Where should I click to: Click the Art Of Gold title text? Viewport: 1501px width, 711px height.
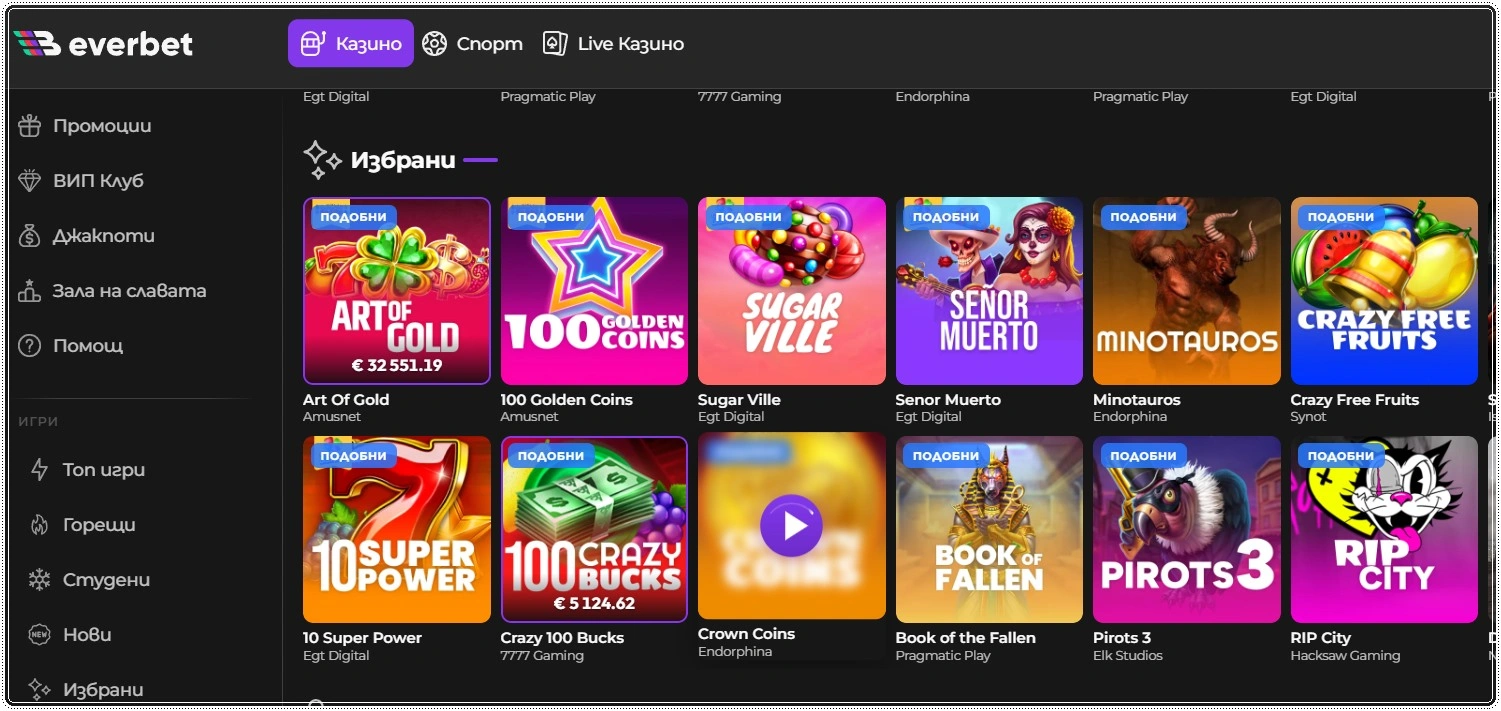346,399
